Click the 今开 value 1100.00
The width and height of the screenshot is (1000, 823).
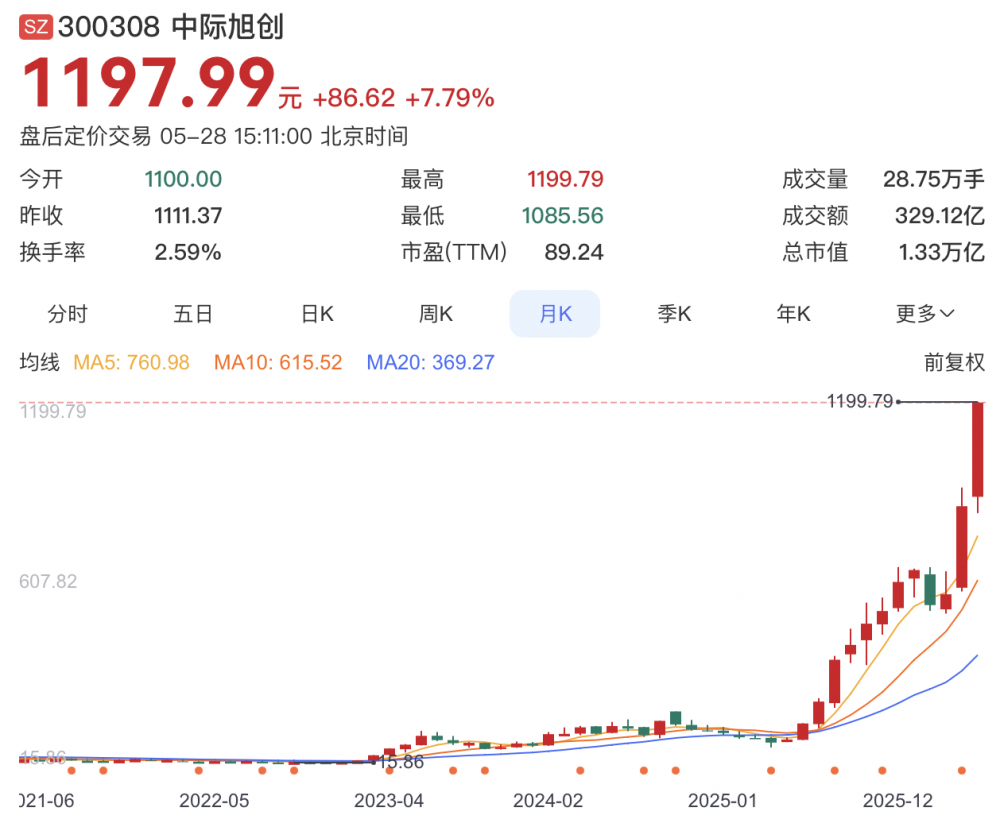[x=183, y=179]
